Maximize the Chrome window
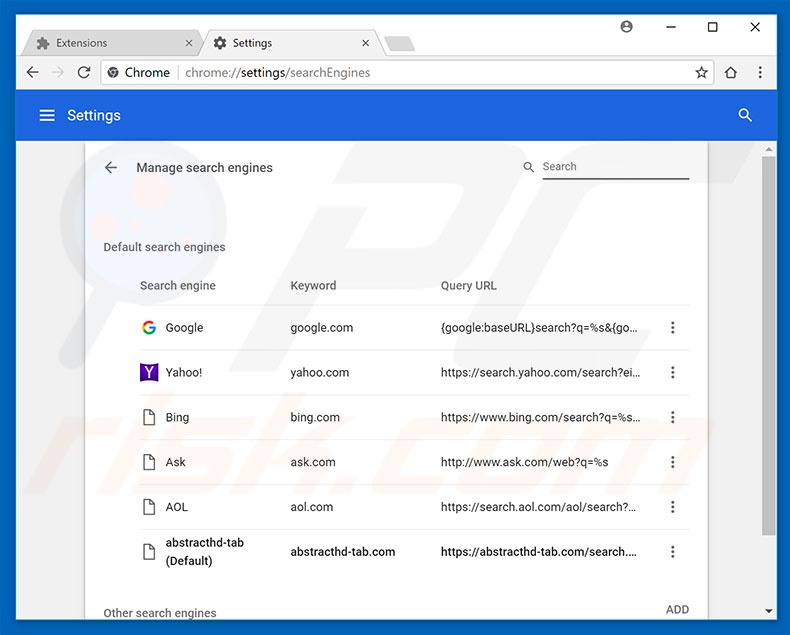 (x=712, y=27)
